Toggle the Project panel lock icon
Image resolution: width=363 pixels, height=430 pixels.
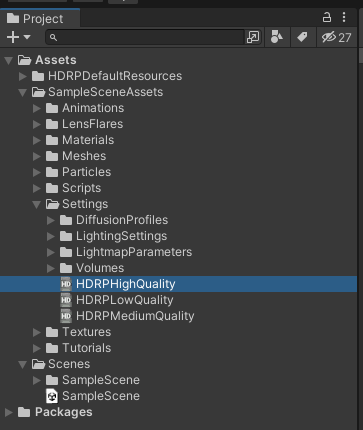(327, 17)
